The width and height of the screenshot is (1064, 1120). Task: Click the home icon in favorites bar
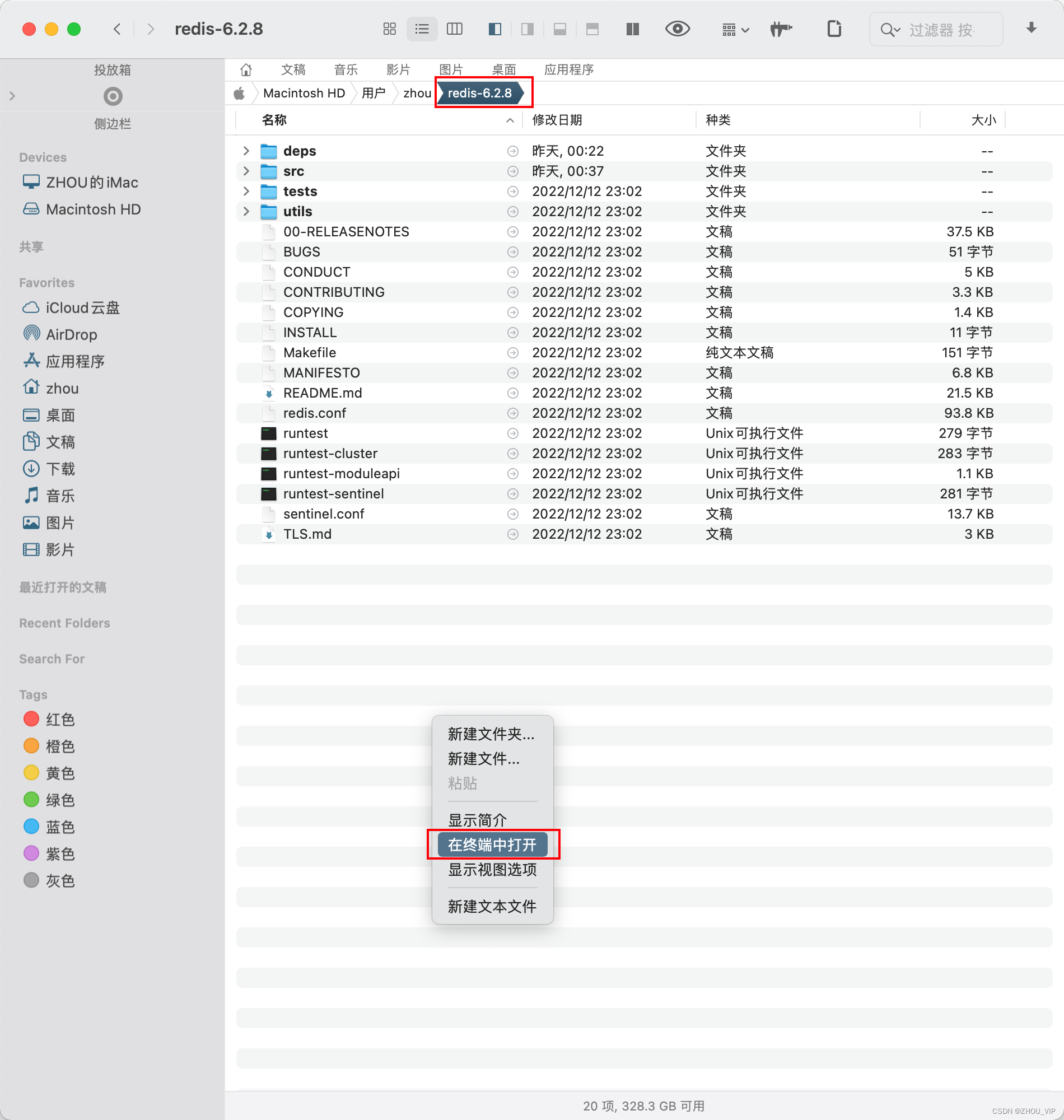click(246, 70)
